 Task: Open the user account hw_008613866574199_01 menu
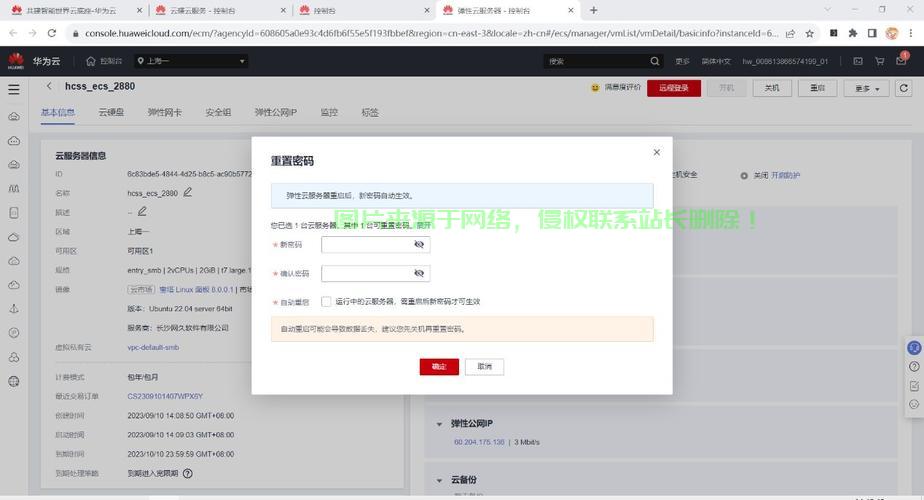785,61
